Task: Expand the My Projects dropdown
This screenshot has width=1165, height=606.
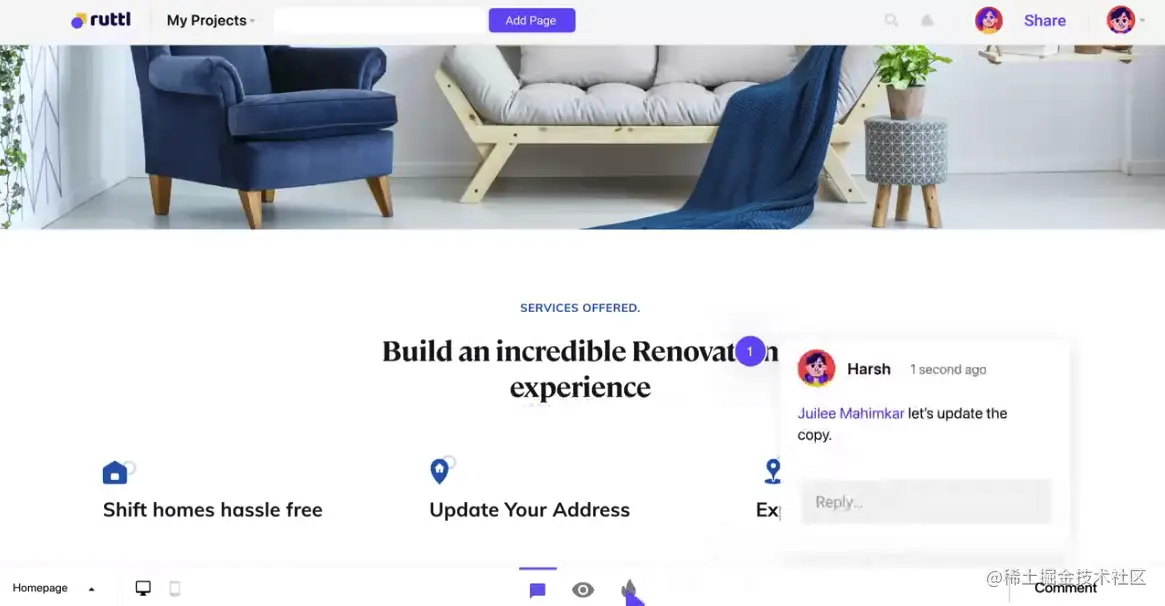Action: 210,21
